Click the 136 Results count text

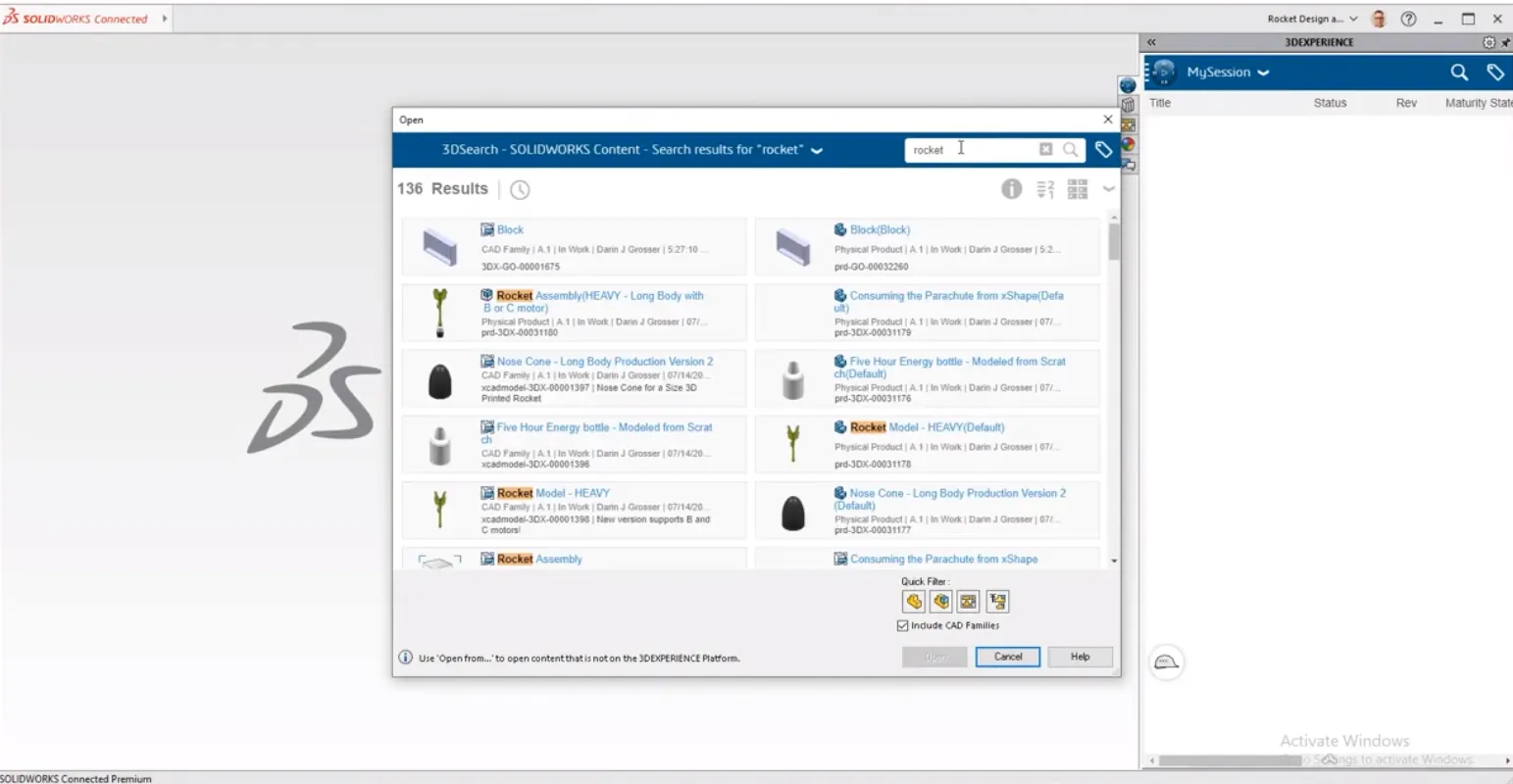442,188
